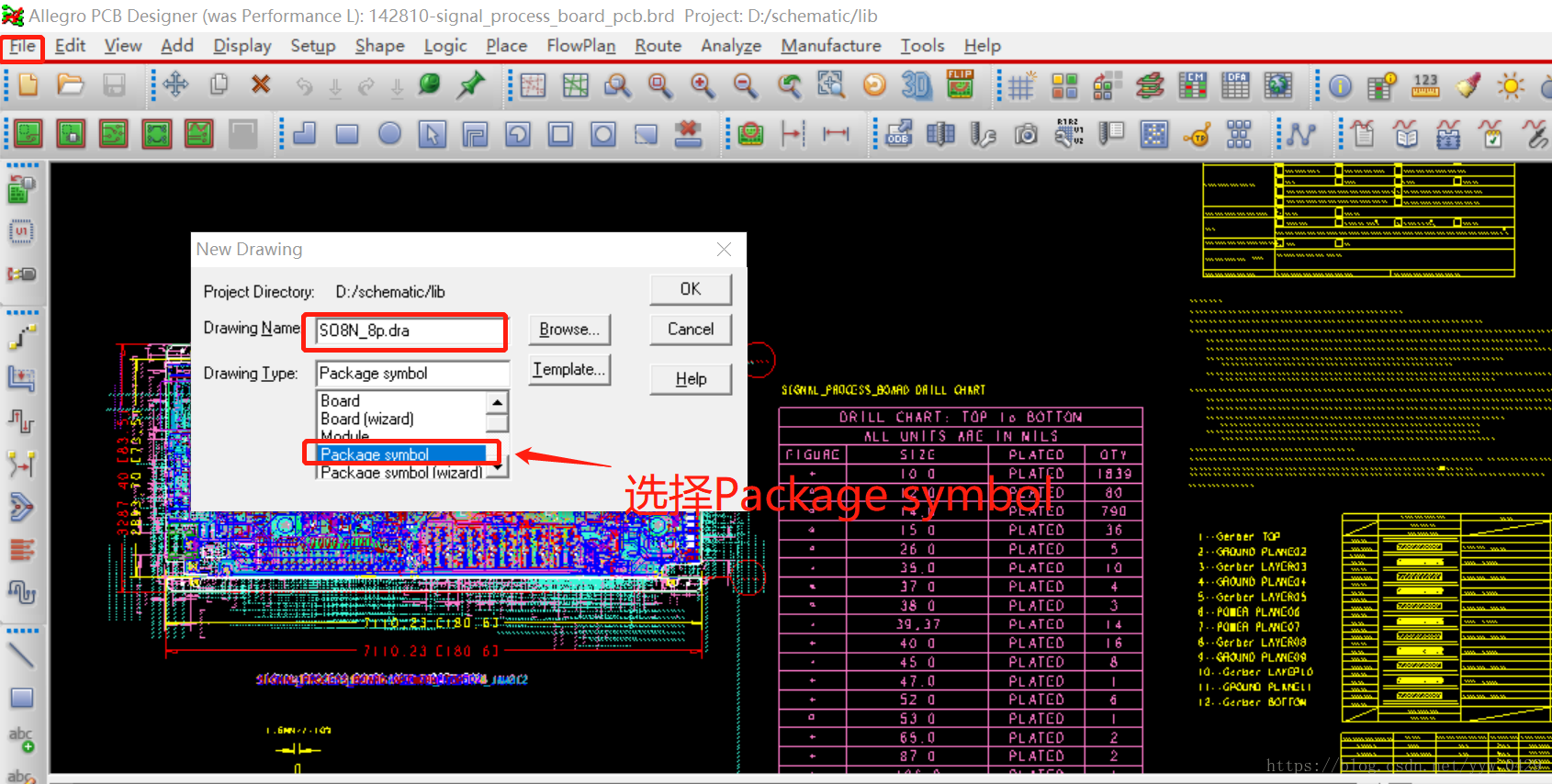Open the Edit menu

[70, 46]
